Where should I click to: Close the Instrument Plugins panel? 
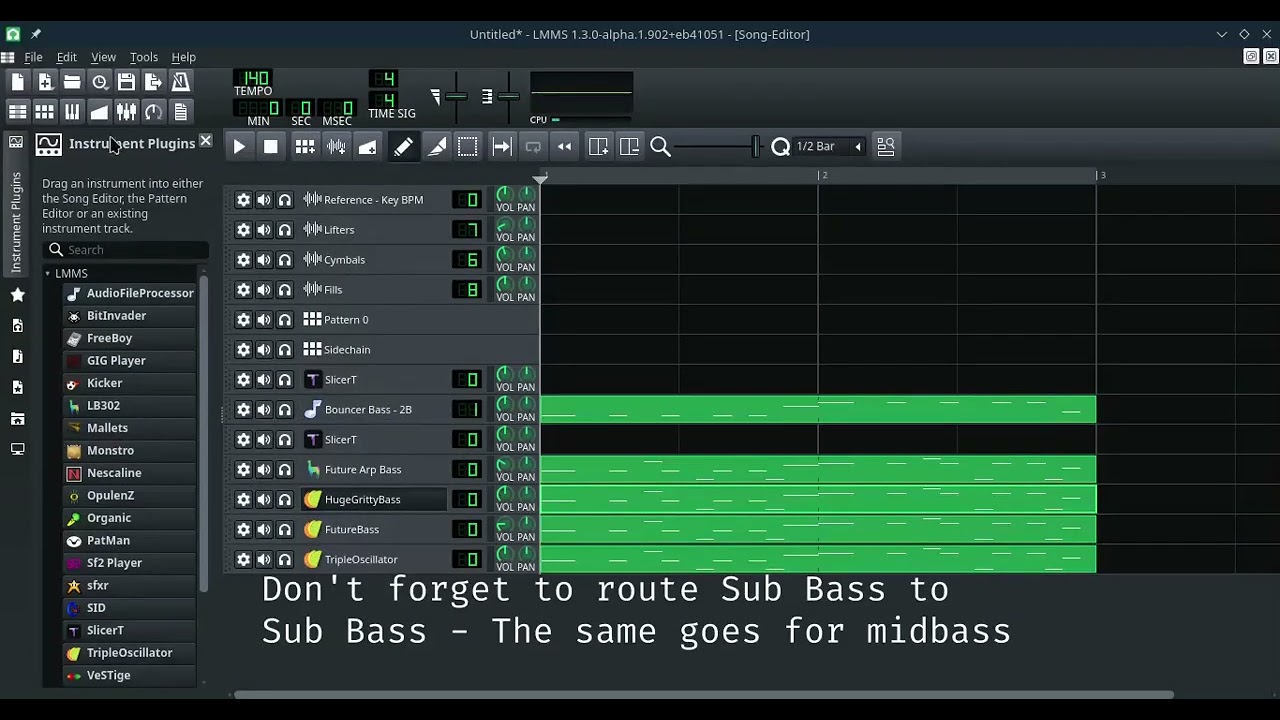(x=205, y=142)
